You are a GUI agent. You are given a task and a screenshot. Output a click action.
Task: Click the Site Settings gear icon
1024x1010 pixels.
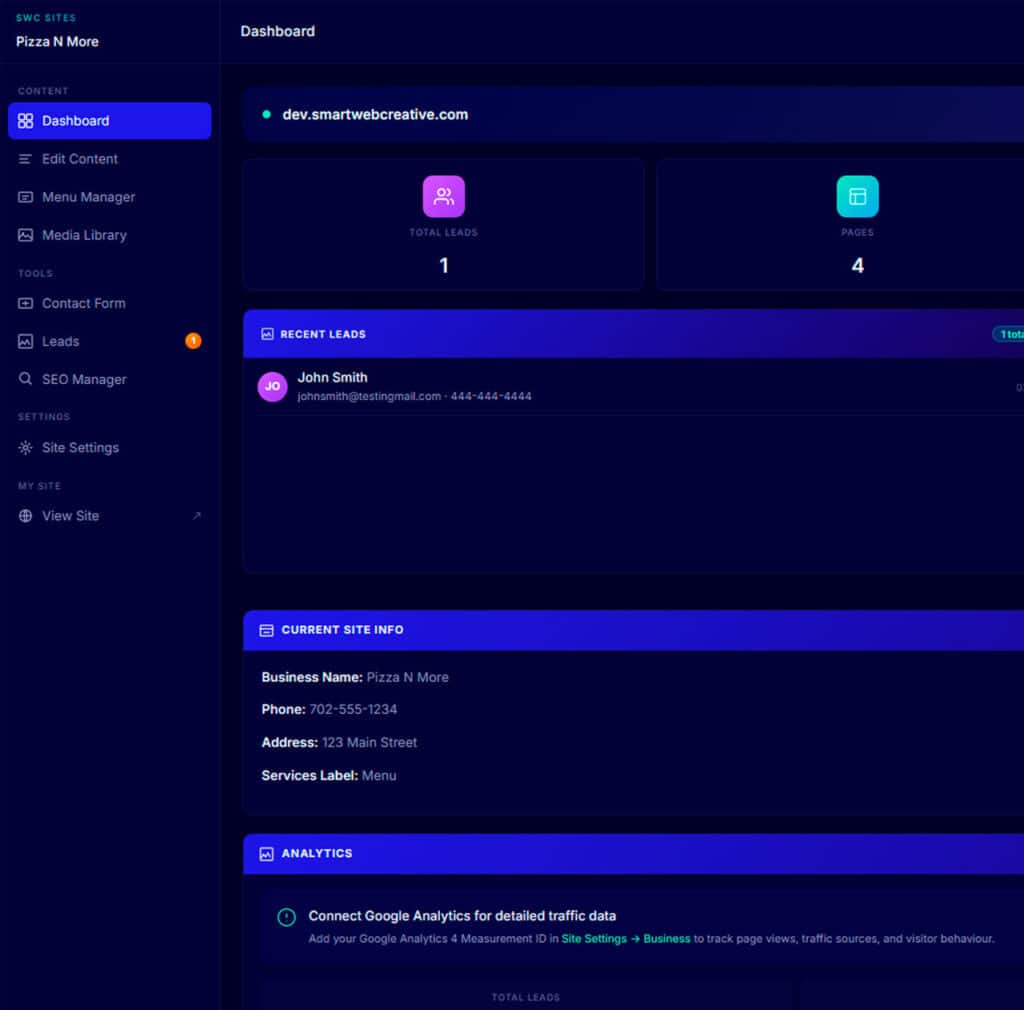click(26, 448)
